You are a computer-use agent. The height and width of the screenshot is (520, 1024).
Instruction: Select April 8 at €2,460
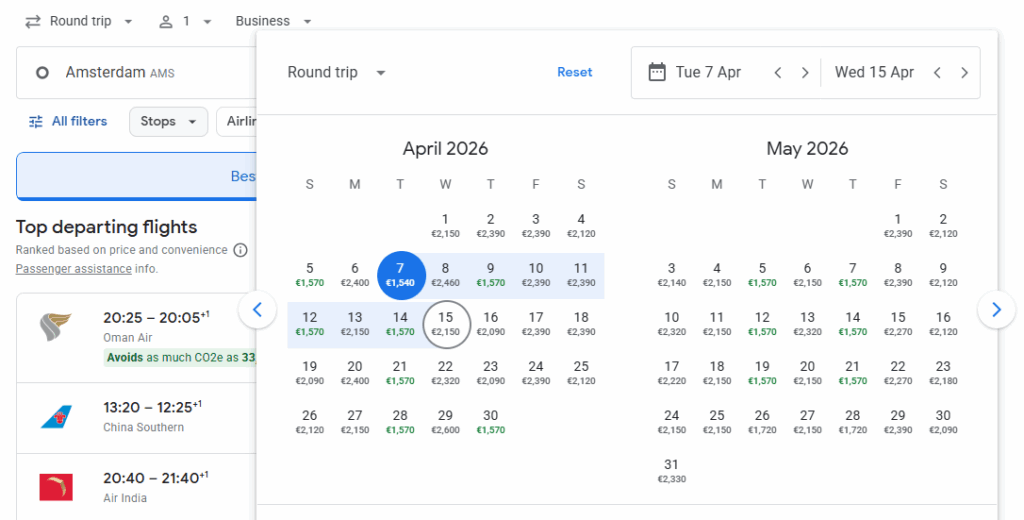[x=445, y=275]
